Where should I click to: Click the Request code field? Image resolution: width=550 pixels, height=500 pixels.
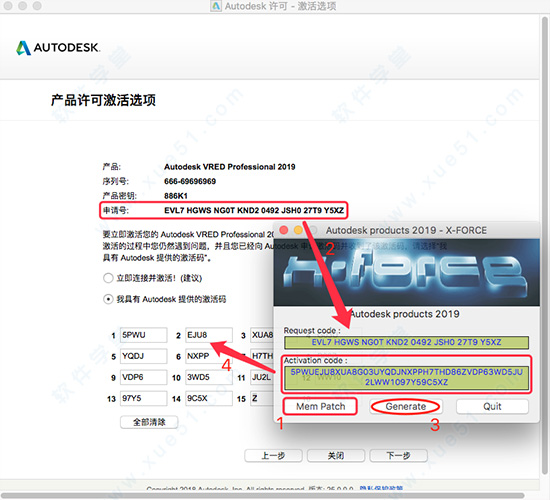coord(406,342)
